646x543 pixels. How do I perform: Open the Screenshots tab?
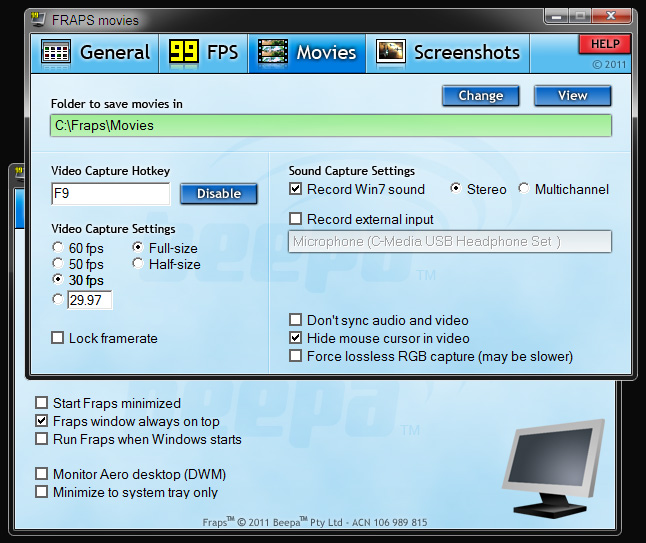pos(448,53)
